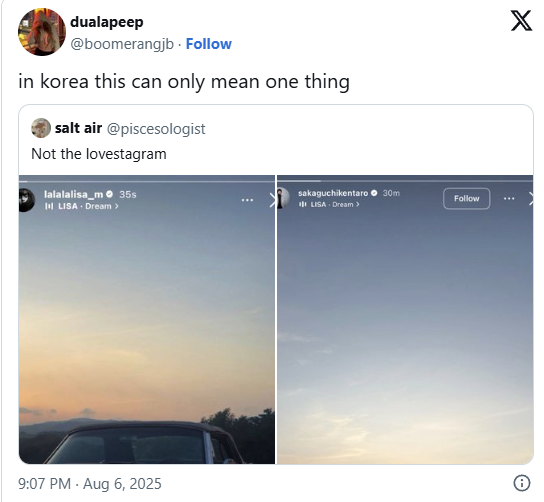This screenshot has width=544, height=502.
Task: Open lalalalisa_m story profile picture
Action: coord(26,200)
